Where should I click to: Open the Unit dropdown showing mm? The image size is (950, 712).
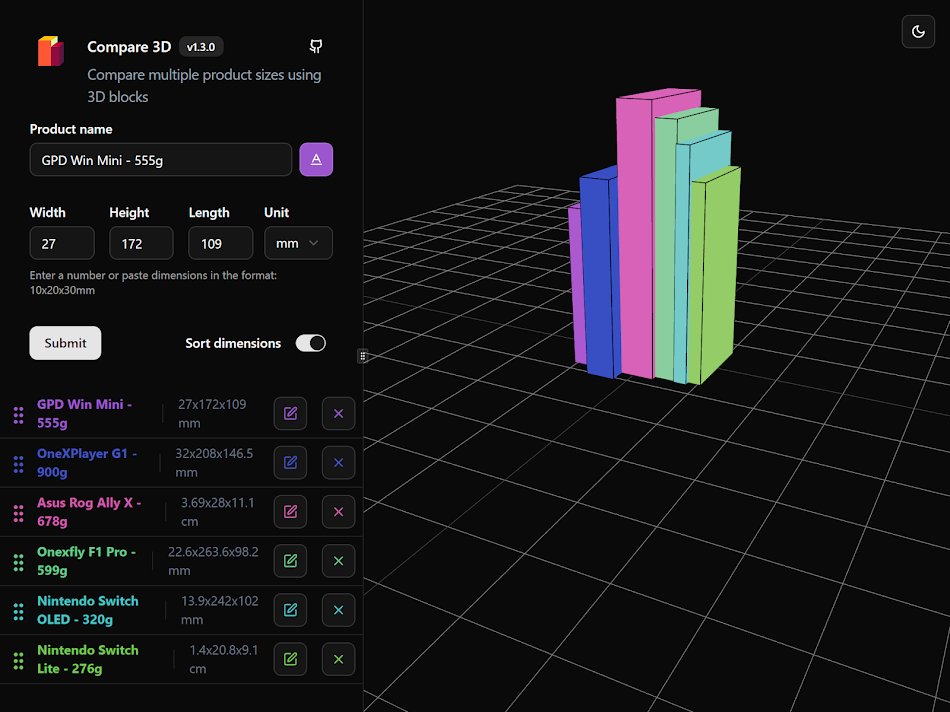pos(298,243)
